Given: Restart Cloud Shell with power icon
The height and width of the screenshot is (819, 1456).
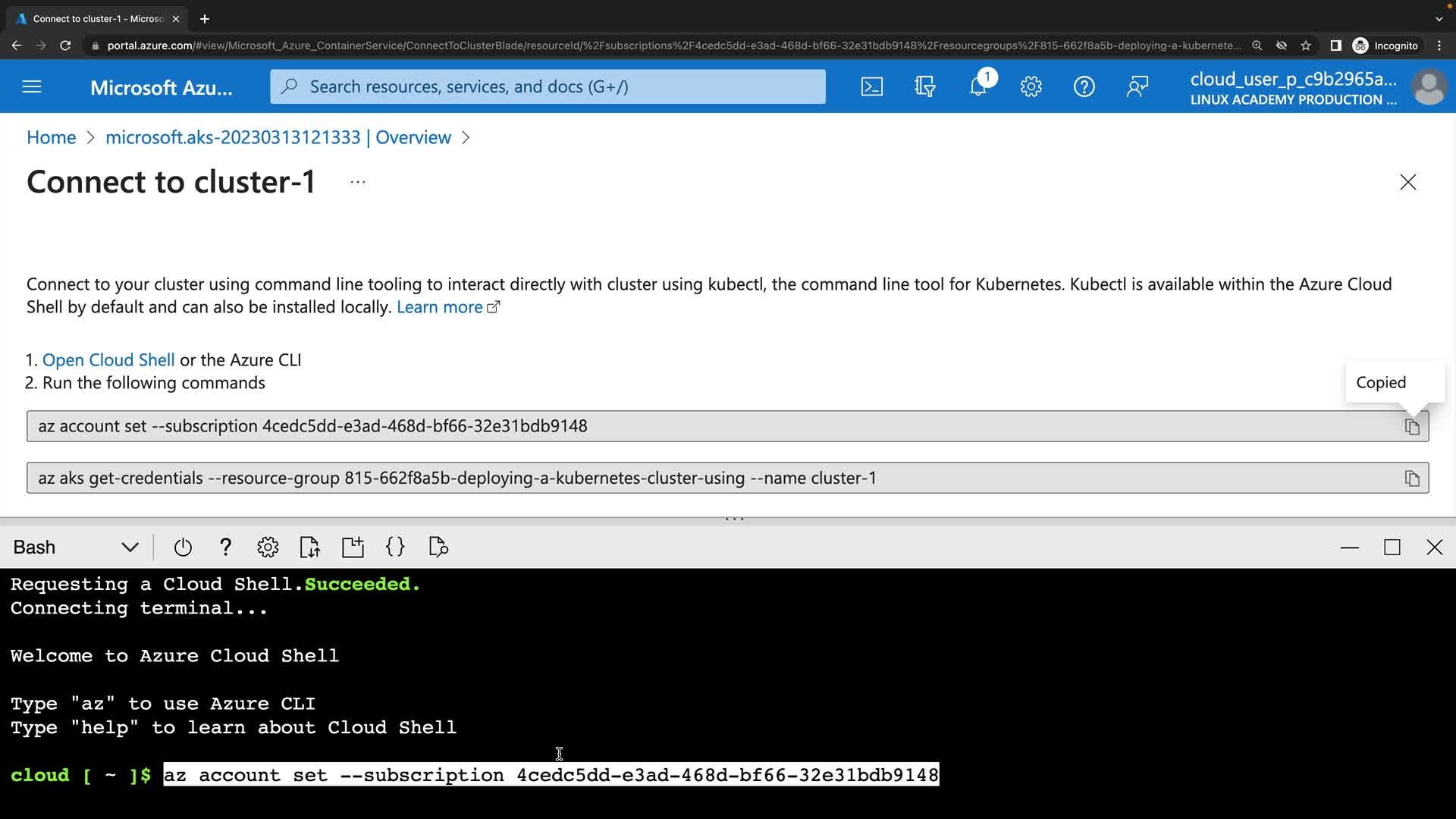Looking at the screenshot, I should pos(183,548).
